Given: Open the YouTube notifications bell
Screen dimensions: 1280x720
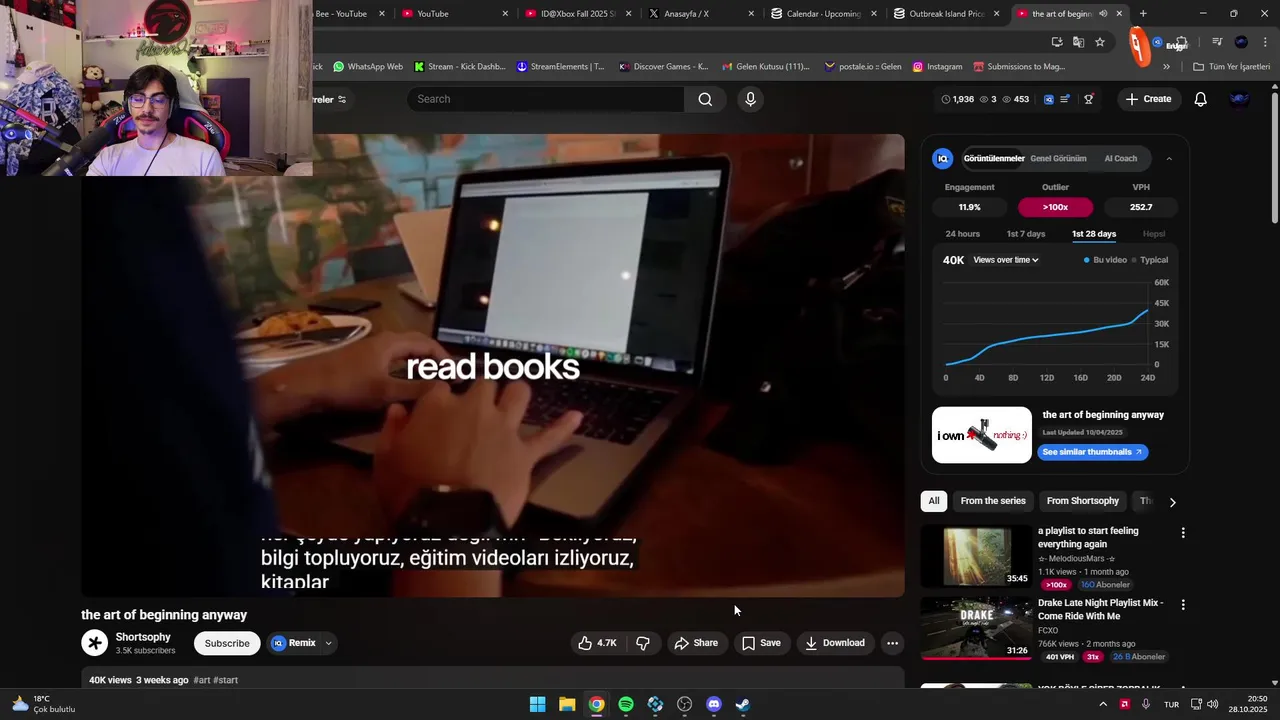Looking at the screenshot, I should coord(1200,99).
